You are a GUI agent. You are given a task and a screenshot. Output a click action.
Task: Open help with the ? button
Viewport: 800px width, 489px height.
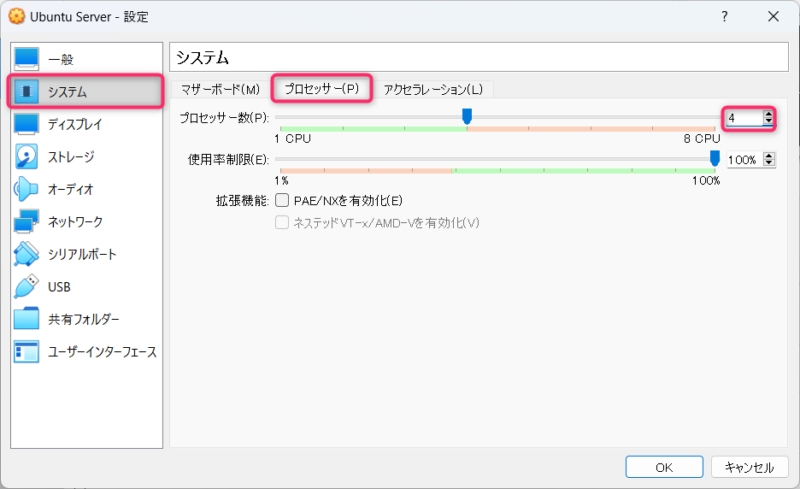(x=724, y=16)
